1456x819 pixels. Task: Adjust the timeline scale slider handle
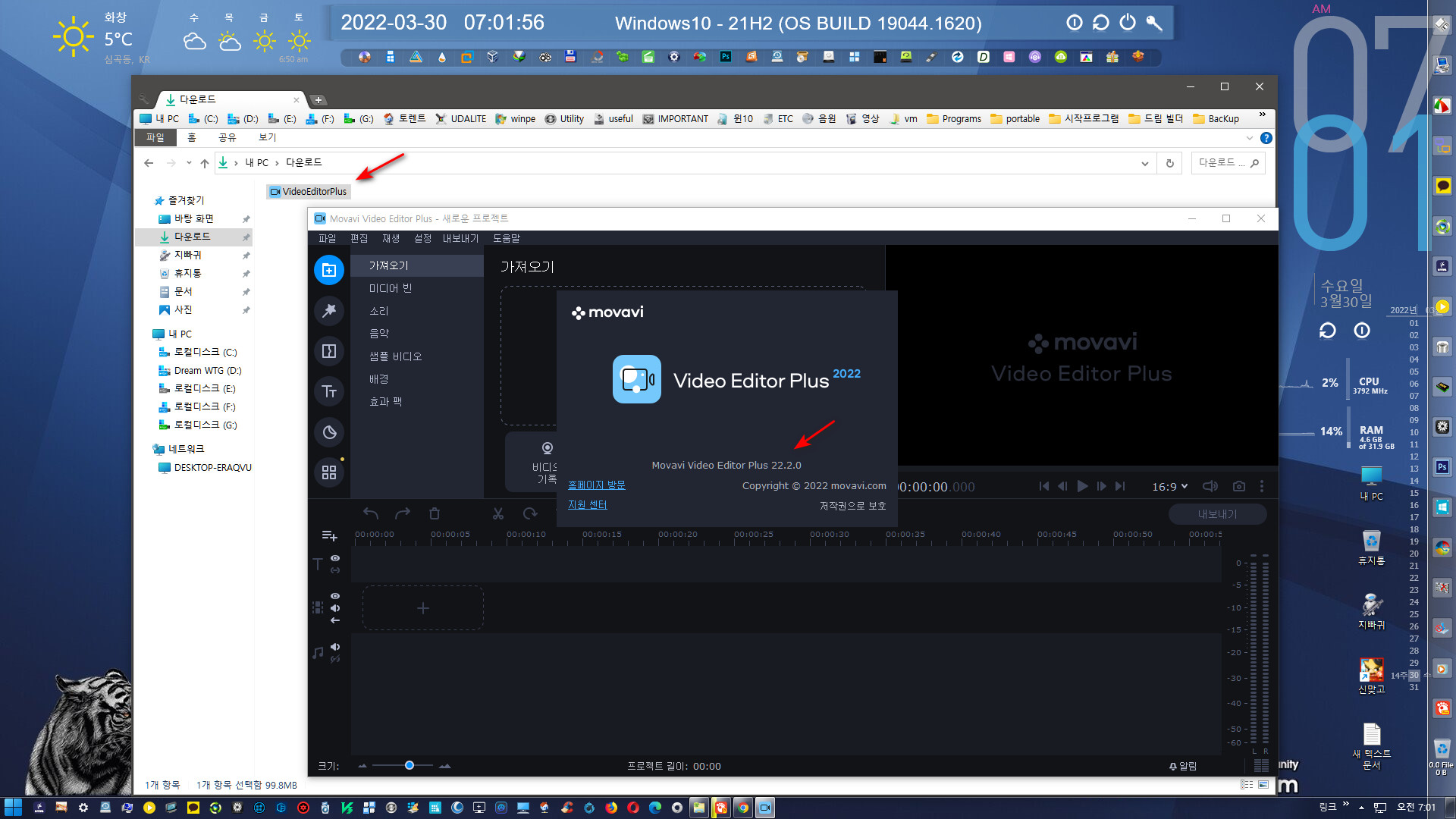point(409,766)
